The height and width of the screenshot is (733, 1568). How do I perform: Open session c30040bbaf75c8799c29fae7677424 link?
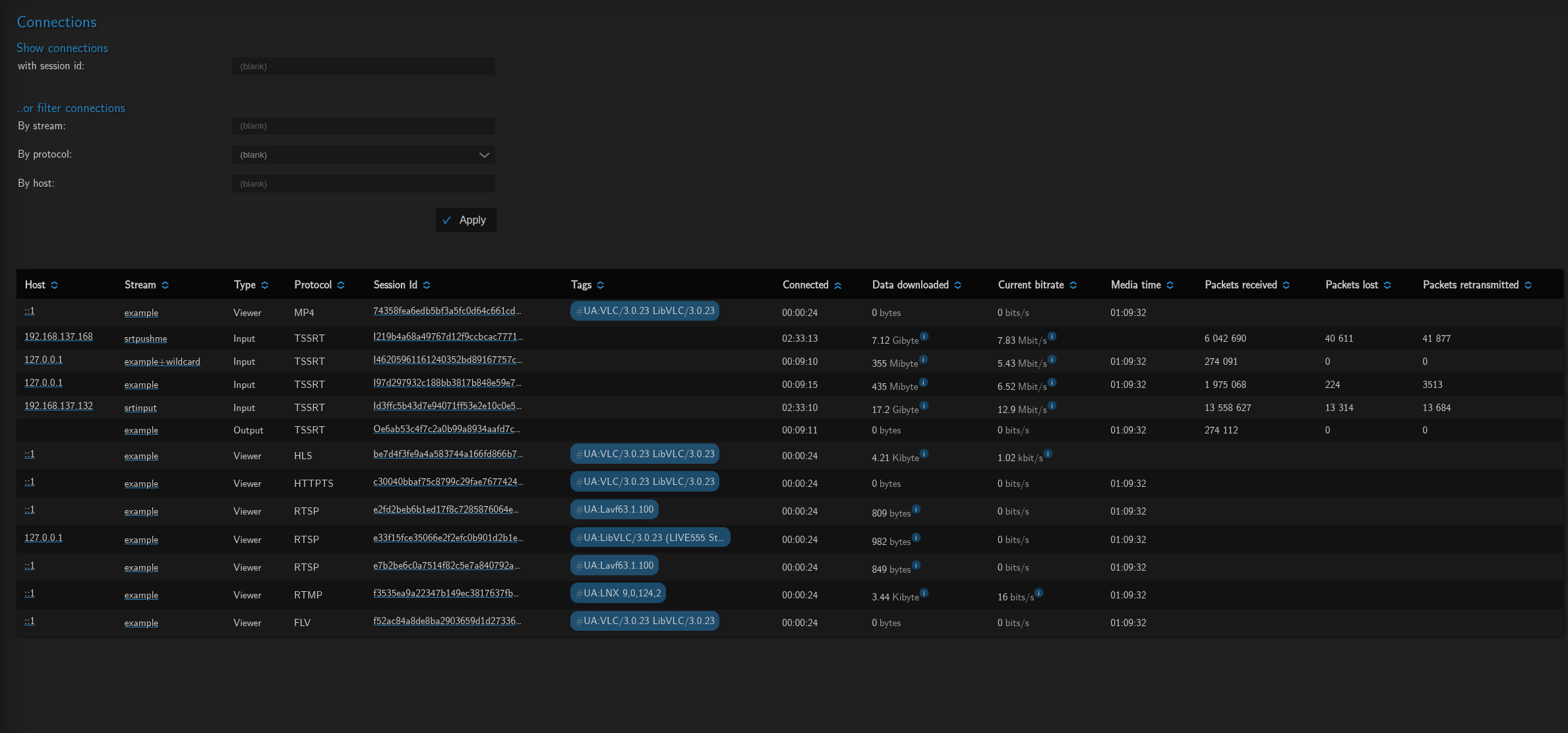(x=448, y=482)
